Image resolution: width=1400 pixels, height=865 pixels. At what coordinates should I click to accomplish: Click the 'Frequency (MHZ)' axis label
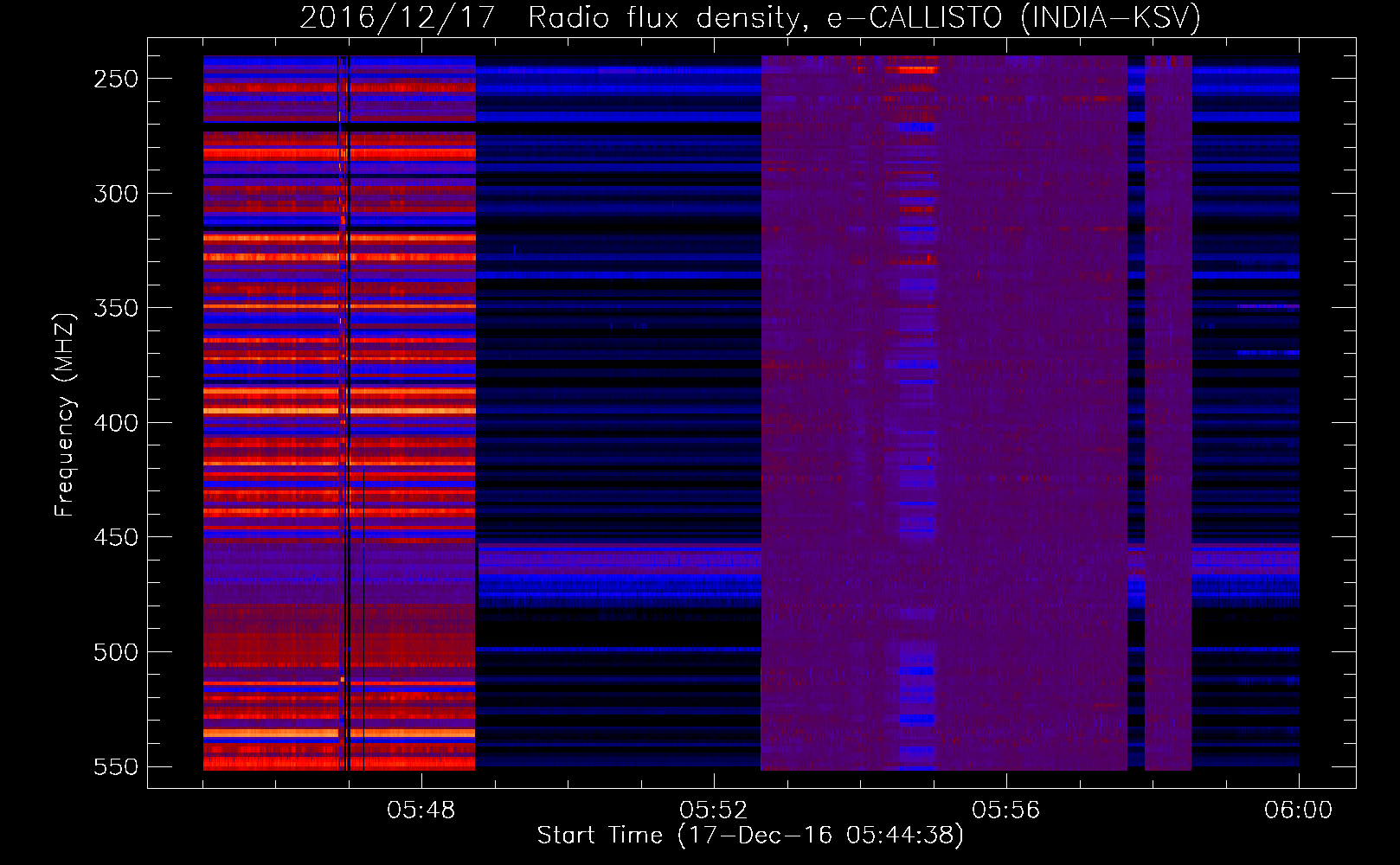(x=65, y=415)
